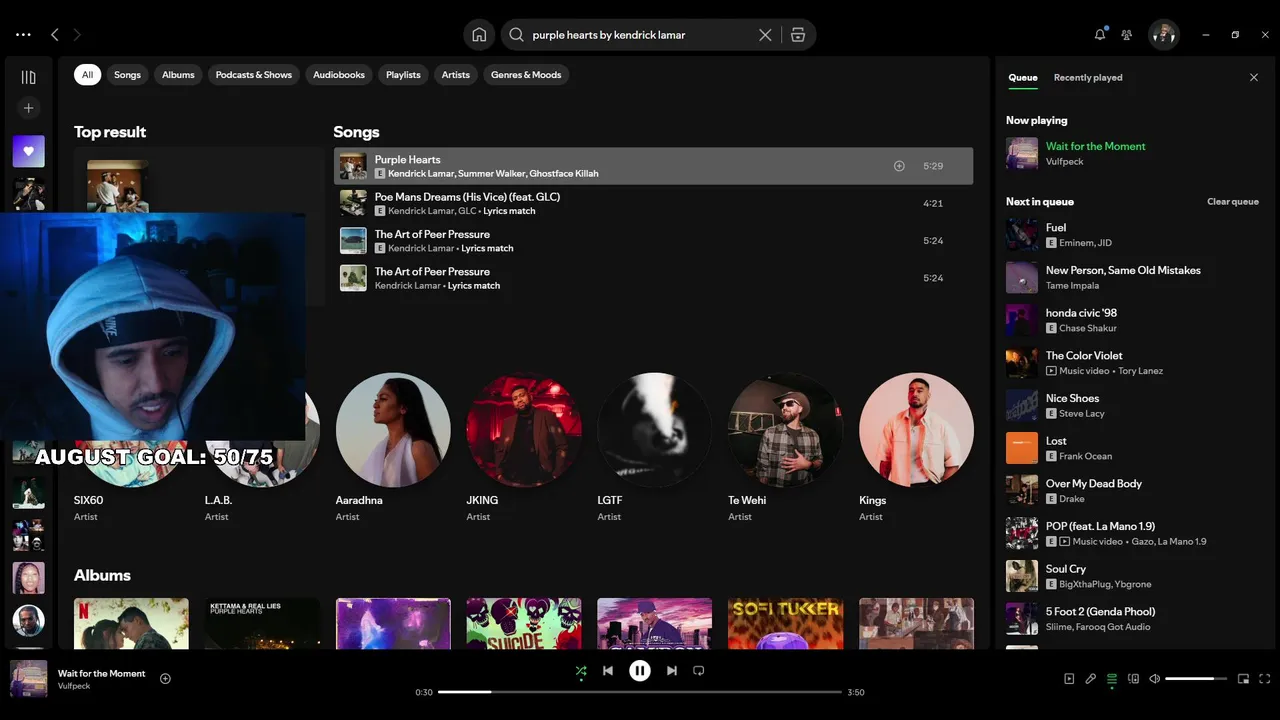The height and width of the screenshot is (720, 1280).
Task: Select the Poe Mans Dreams song row
Action: pyautogui.click(x=653, y=203)
